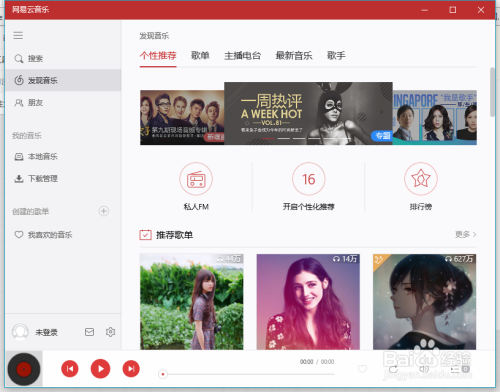Open 我喜欢的音乐 playlist
500x392 pixels.
[x=63, y=235]
